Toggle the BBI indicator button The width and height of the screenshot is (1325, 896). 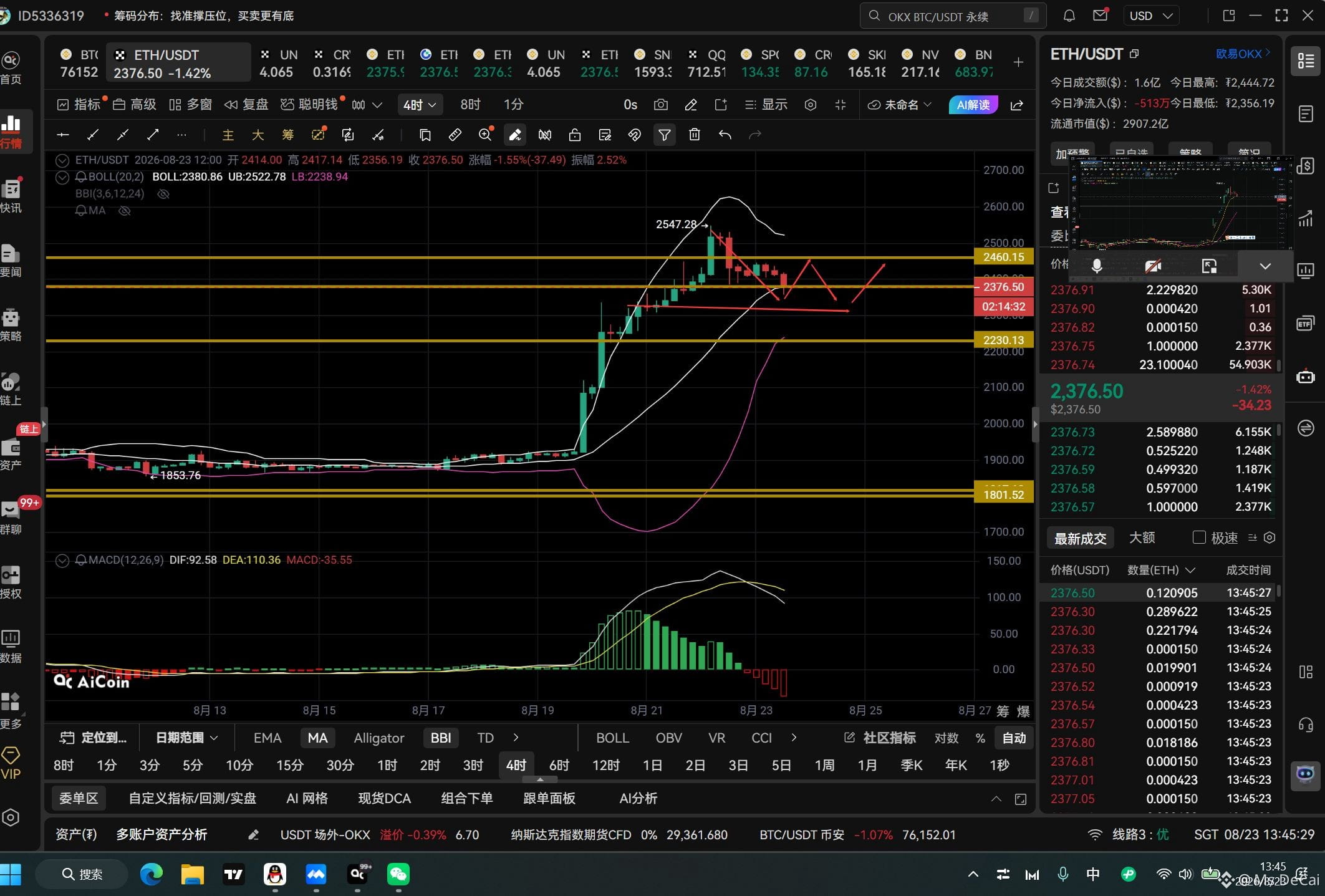[441, 738]
